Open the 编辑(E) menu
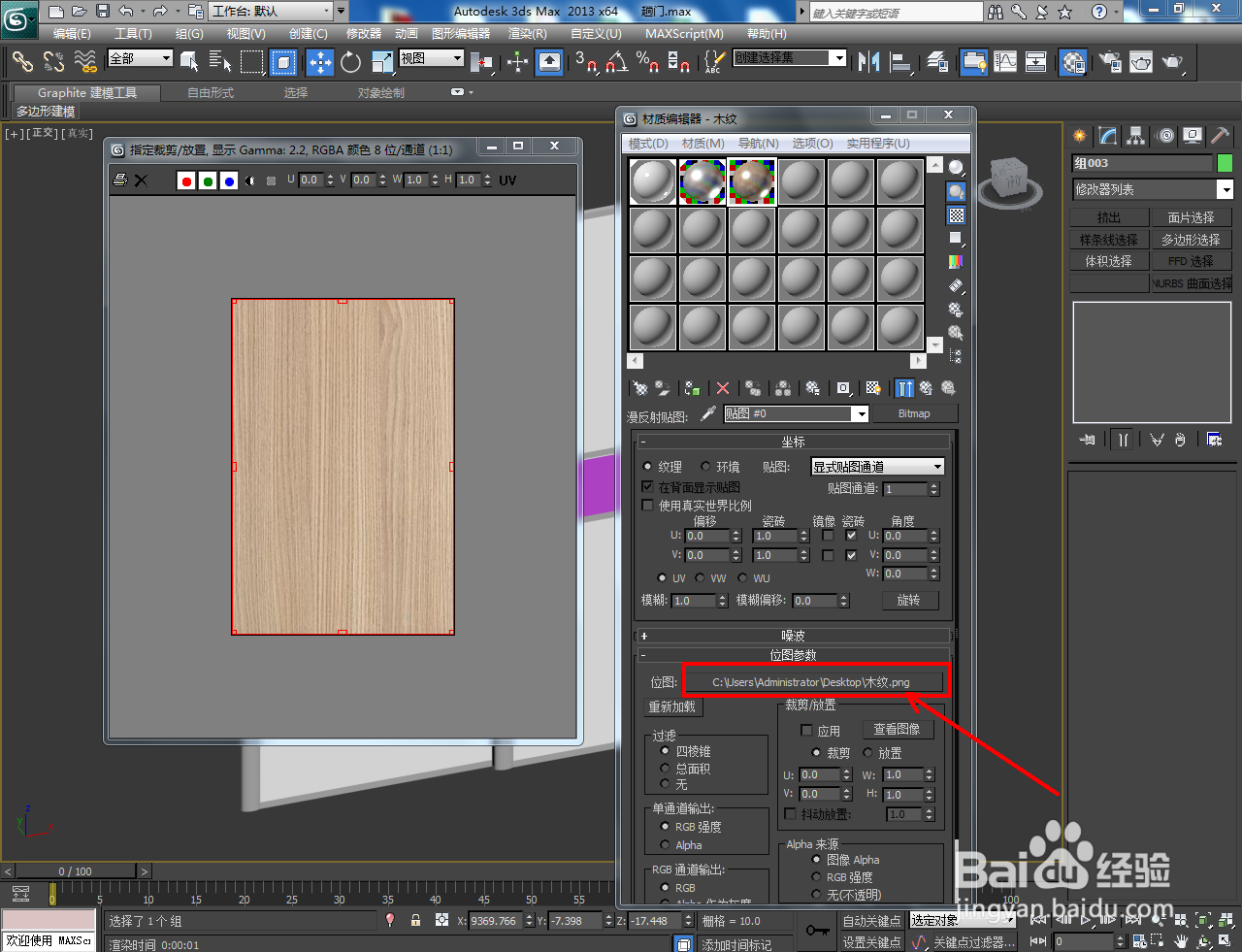This screenshot has height=952, width=1242. (72, 33)
